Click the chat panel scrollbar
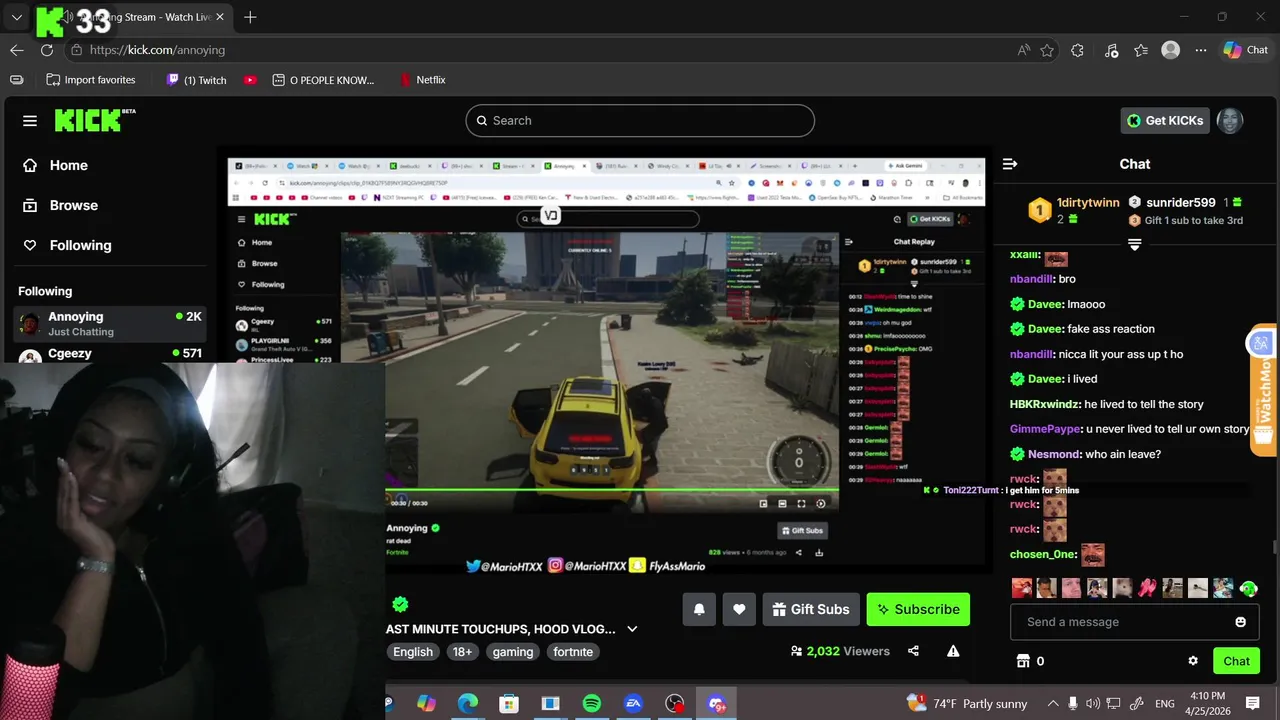The image size is (1280, 720). 1274,546
